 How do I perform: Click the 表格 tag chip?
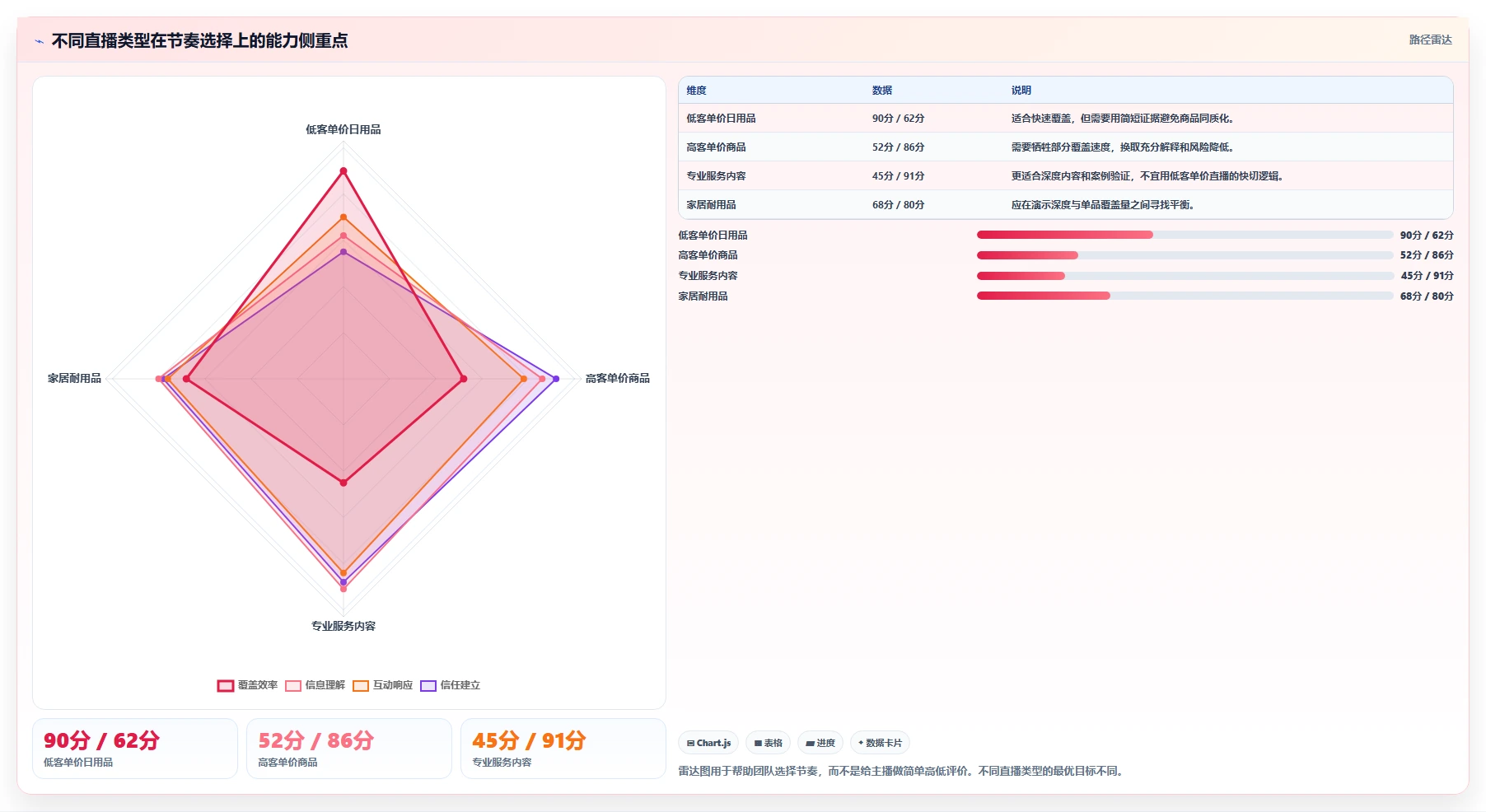[x=768, y=743]
